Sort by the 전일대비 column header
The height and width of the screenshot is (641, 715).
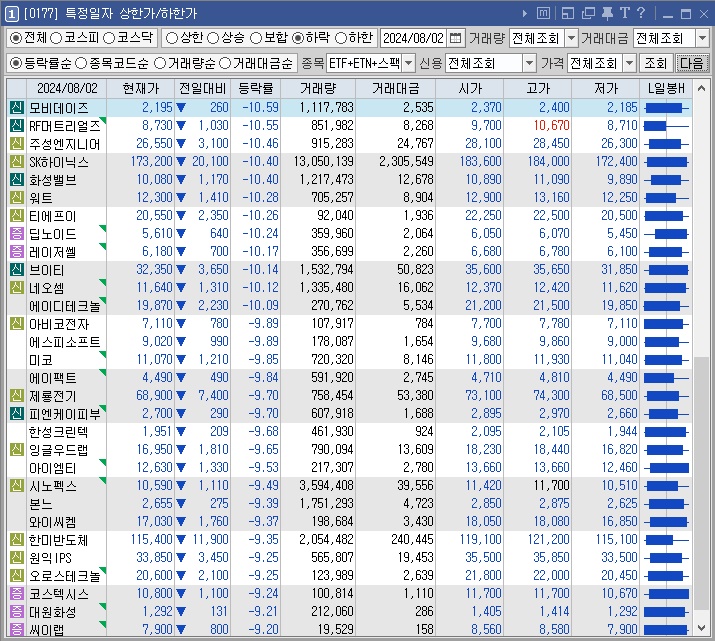pos(202,88)
